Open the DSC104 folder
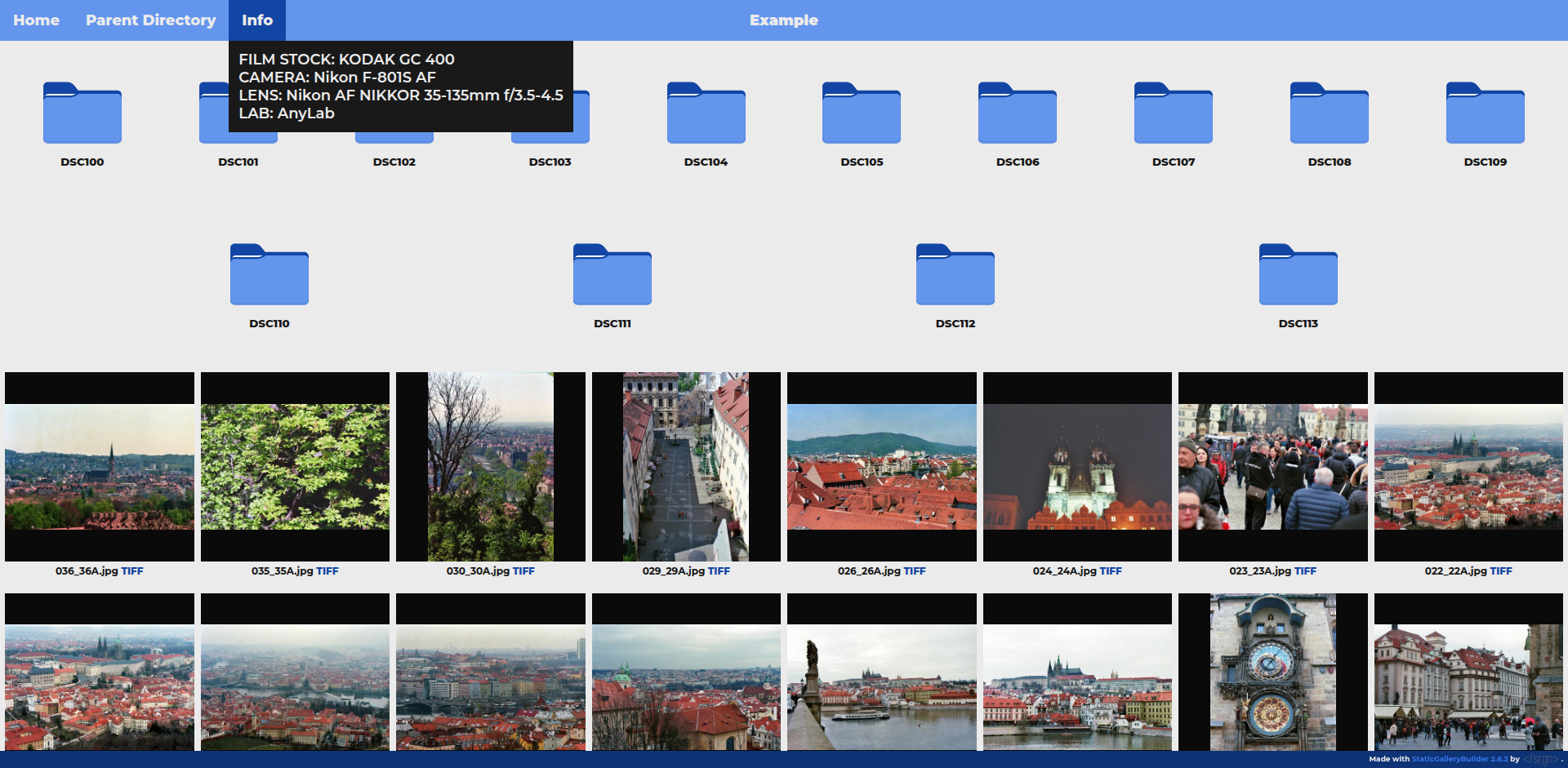Image resolution: width=1568 pixels, height=768 pixels. tap(706, 113)
